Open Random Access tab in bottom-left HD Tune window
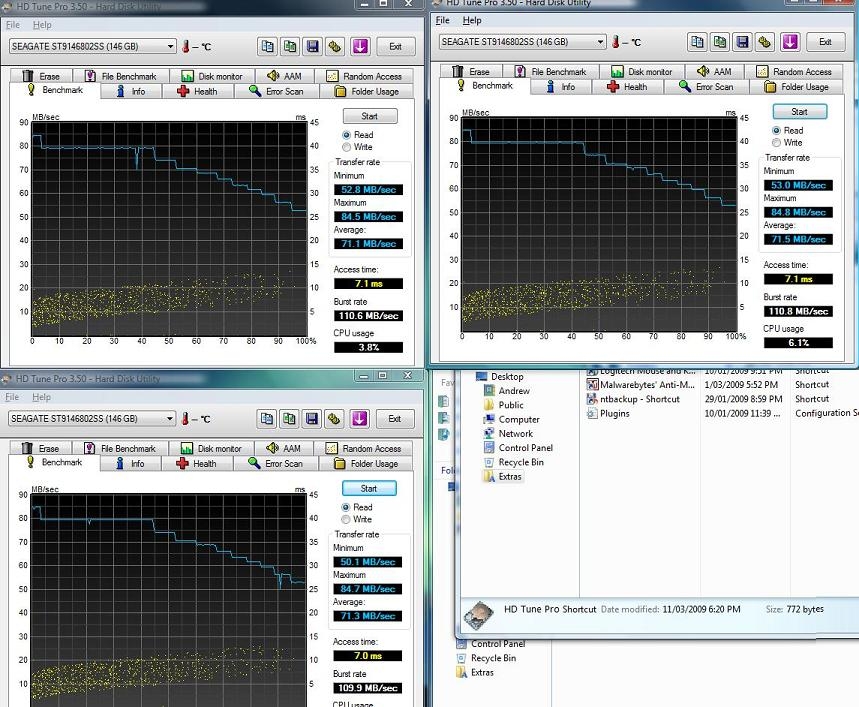The image size is (859, 707). (x=364, y=449)
